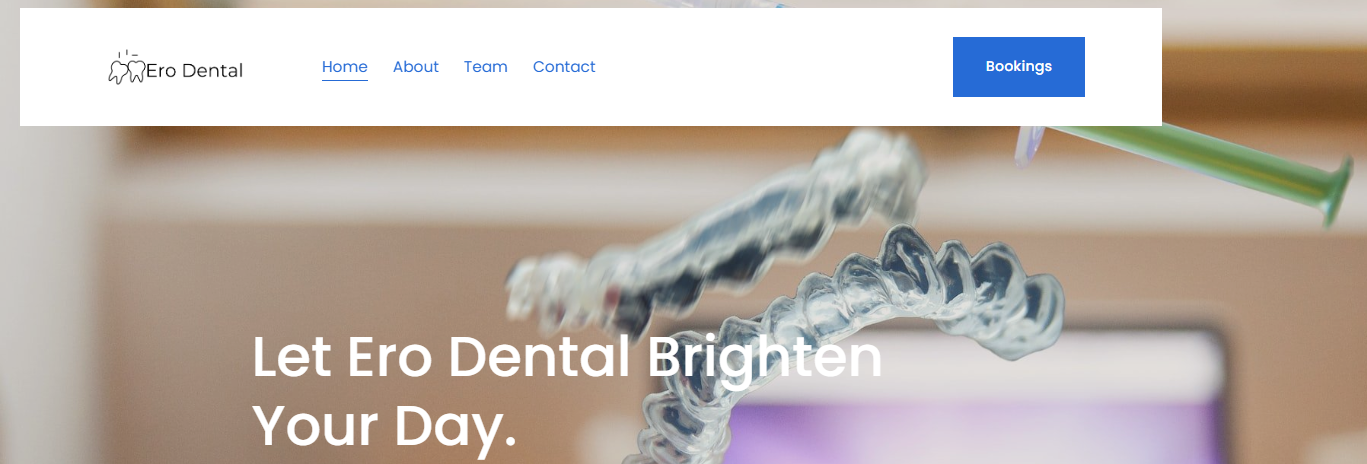This screenshot has width=1367, height=464.
Task: Click the blue Bookings button
Action: (1019, 67)
